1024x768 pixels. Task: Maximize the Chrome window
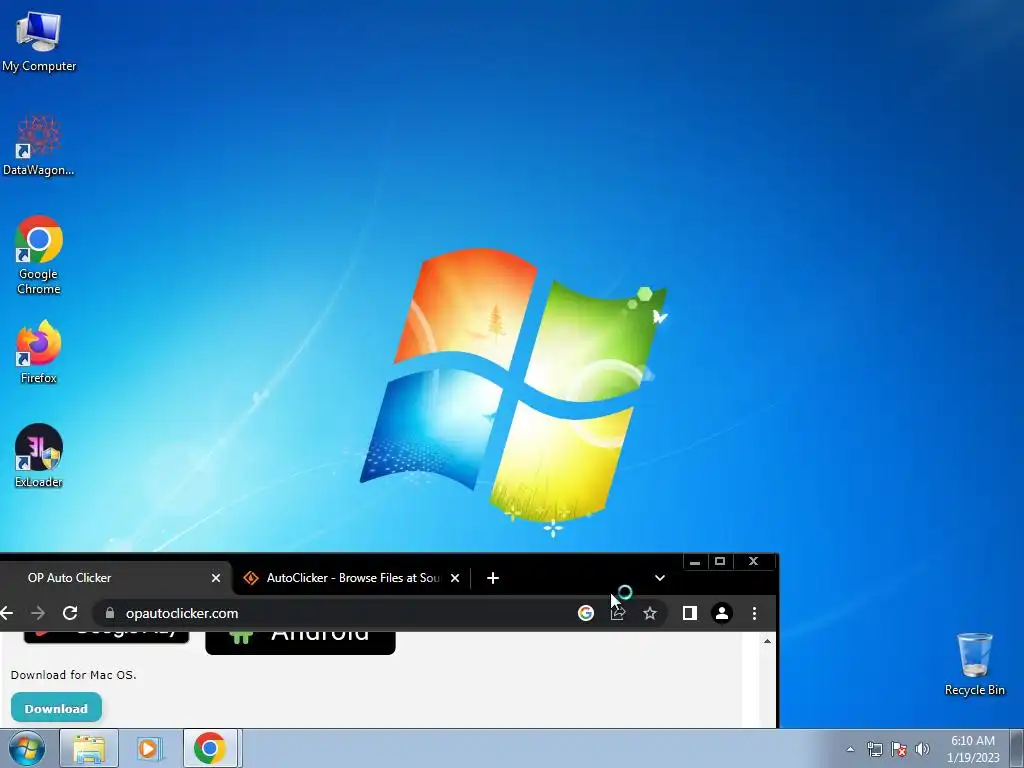pos(720,562)
